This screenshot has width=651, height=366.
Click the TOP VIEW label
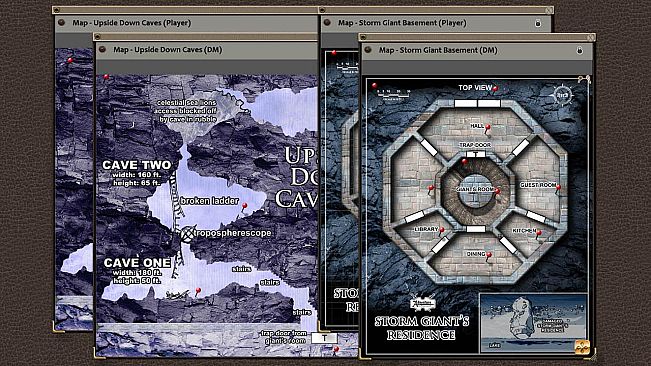(x=475, y=88)
